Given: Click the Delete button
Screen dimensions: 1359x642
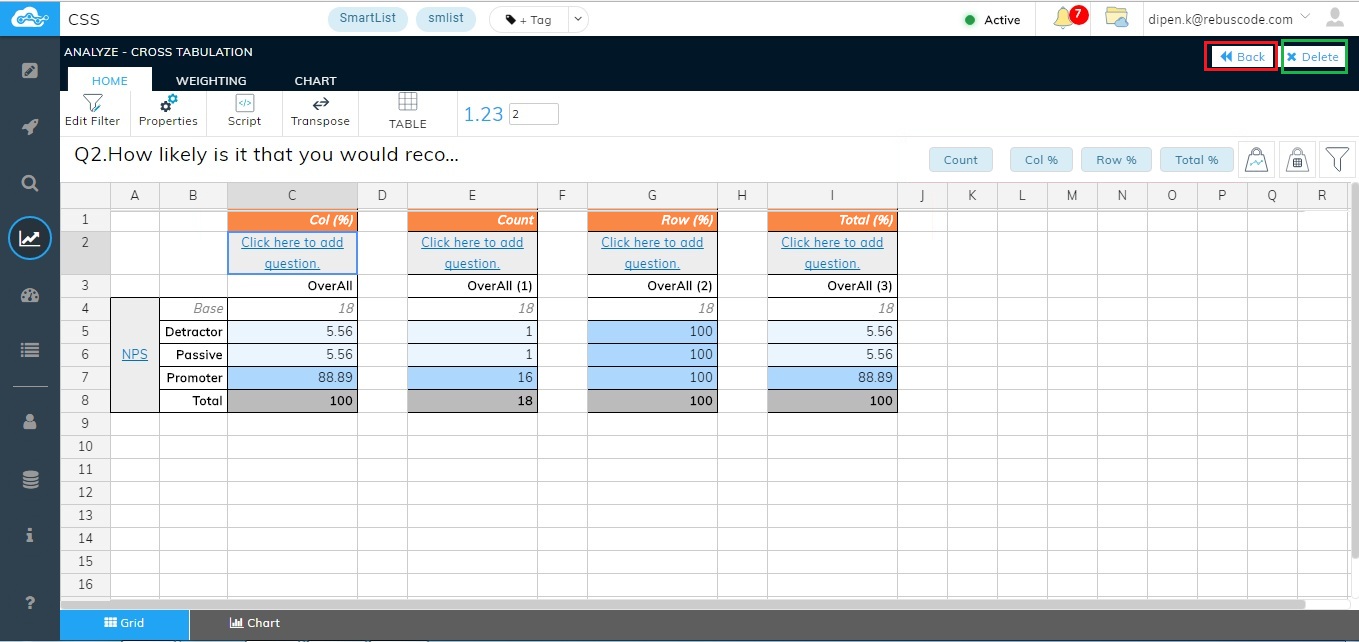Looking at the screenshot, I should pyautogui.click(x=1314, y=56).
